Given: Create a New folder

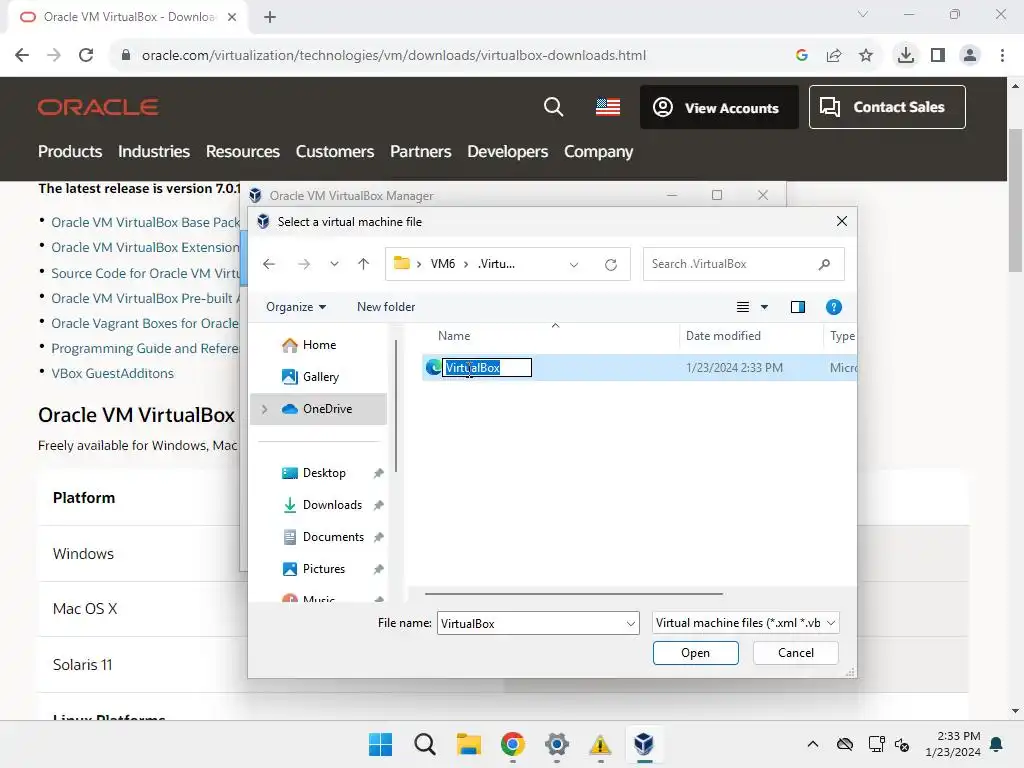Looking at the screenshot, I should click(x=386, y=307).
